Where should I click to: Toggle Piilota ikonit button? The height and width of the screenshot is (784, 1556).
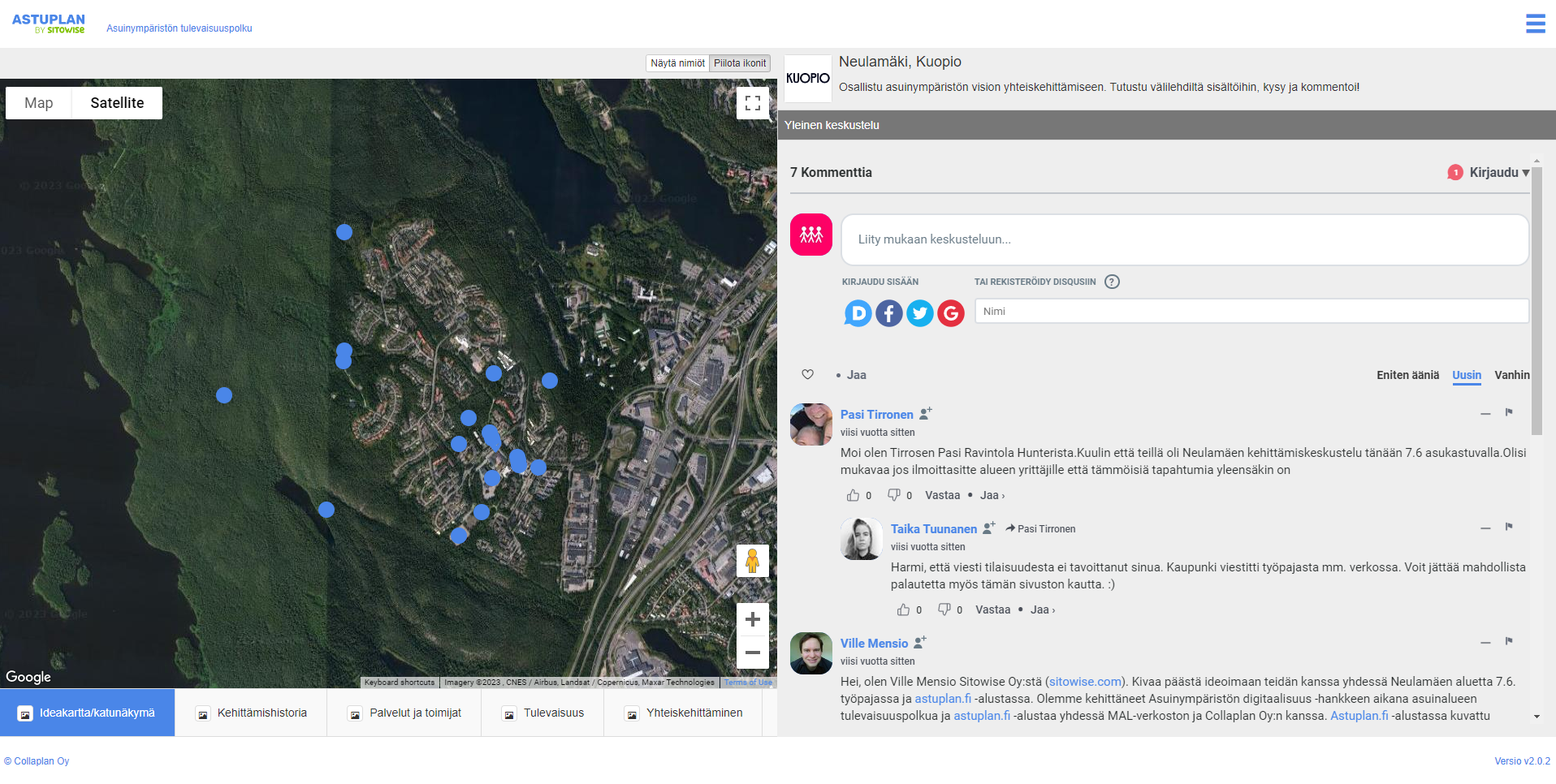click(x=740, y=63)
